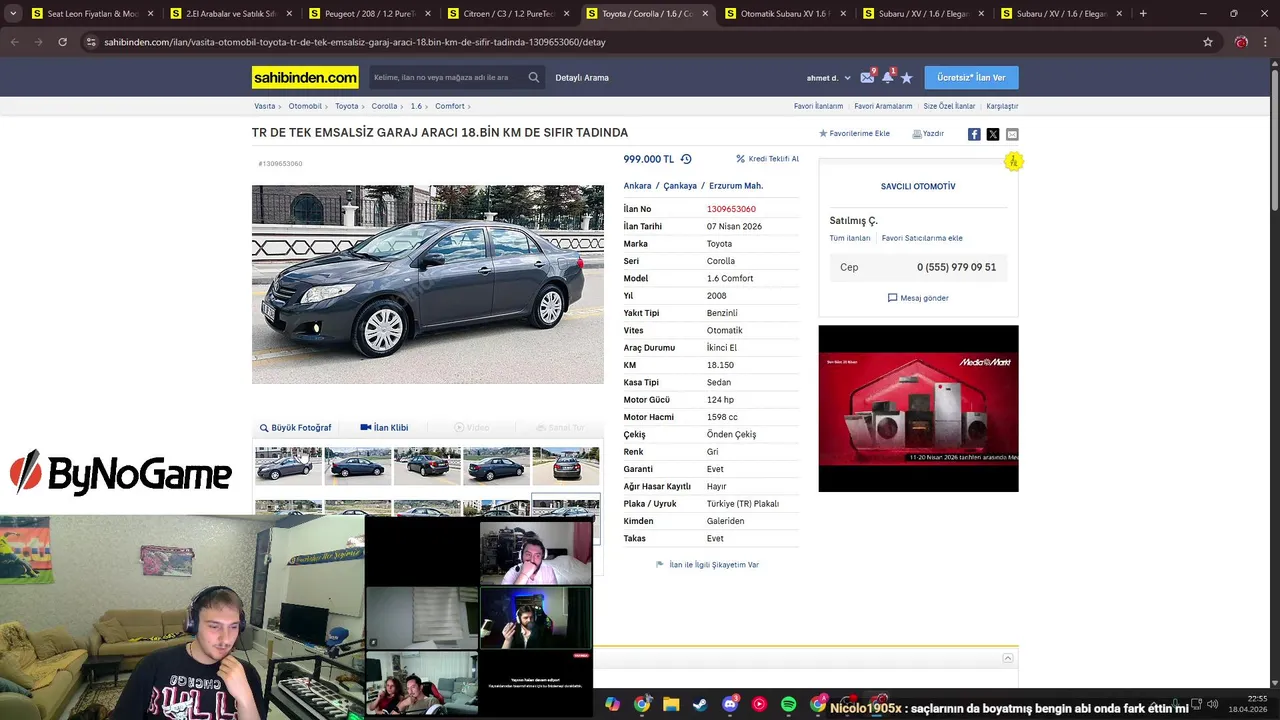Click the Yazdır print icon

click(917, 133)
